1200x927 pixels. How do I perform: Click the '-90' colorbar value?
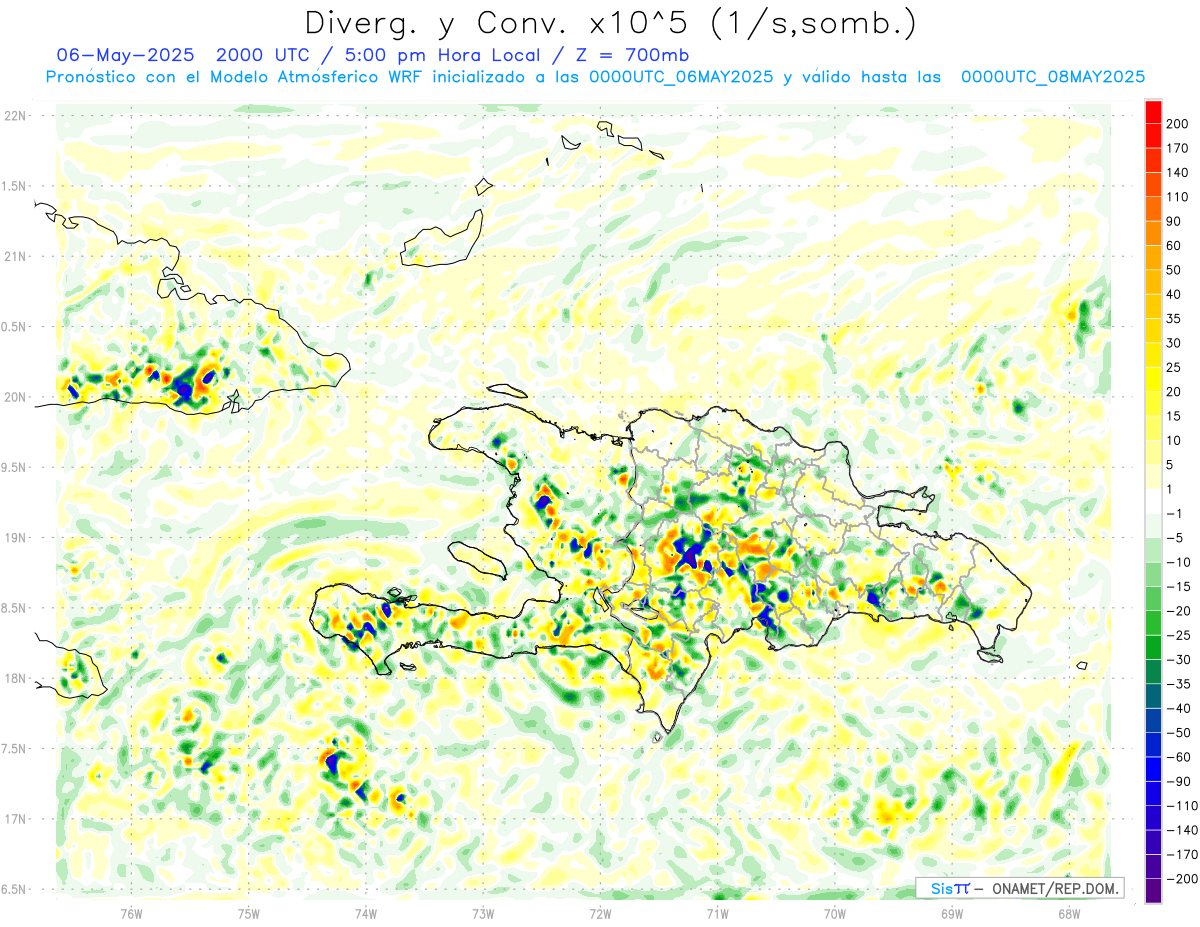pyautogui.click(x=1179, y=782)
